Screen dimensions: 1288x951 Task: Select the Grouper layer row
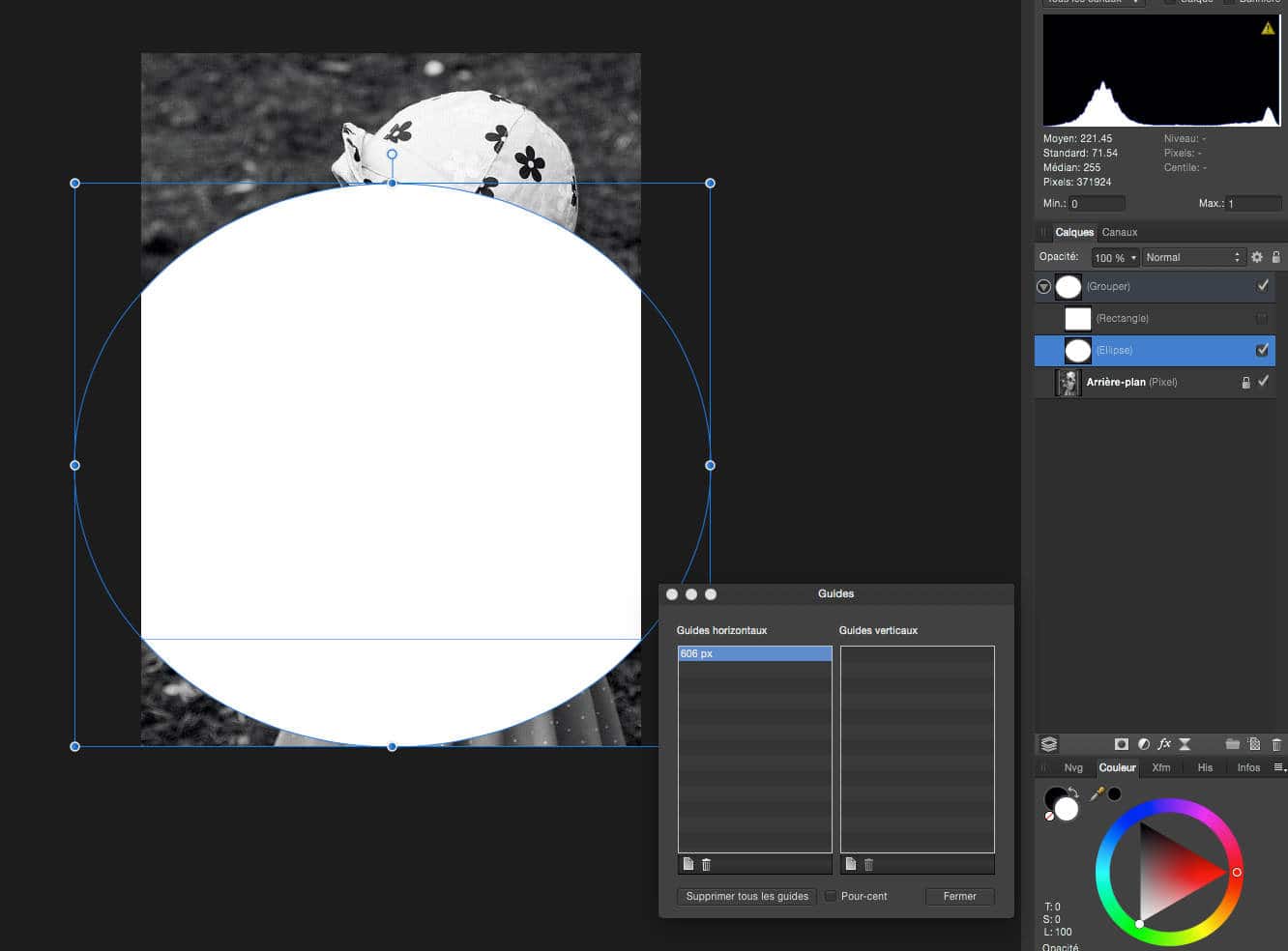(1155, 286)
